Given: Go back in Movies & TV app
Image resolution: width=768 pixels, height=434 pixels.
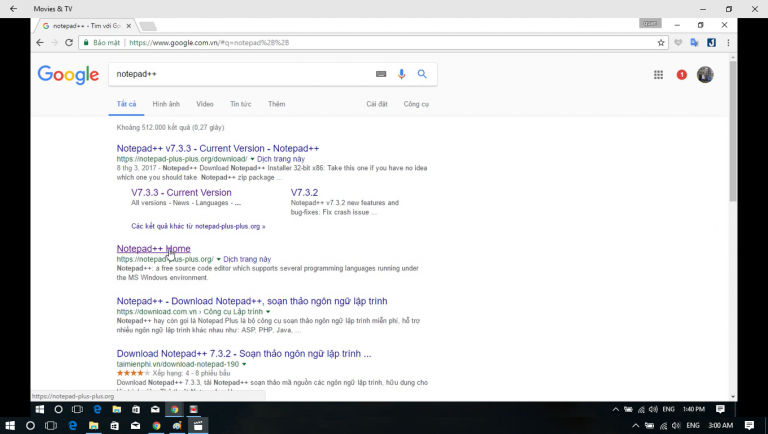Looking at the screenshot, I should pos(13,9).
